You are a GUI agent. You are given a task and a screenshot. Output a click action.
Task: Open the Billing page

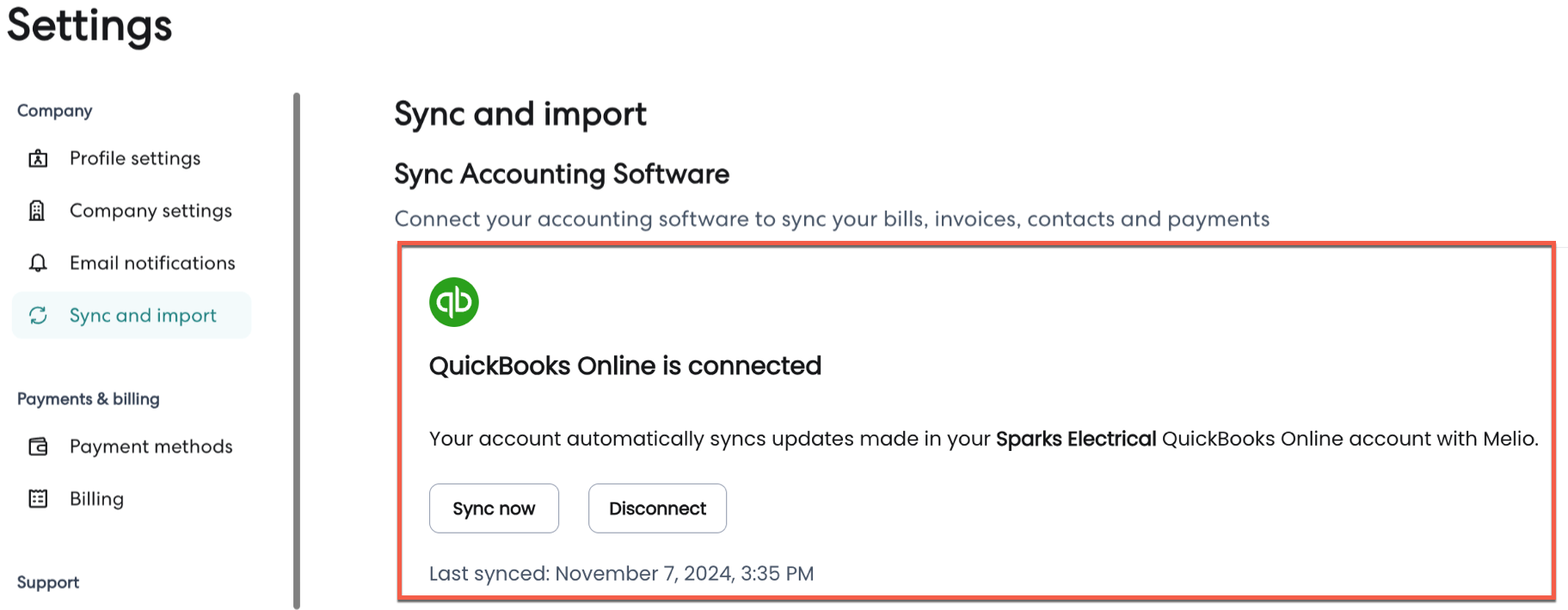point(96,499)
